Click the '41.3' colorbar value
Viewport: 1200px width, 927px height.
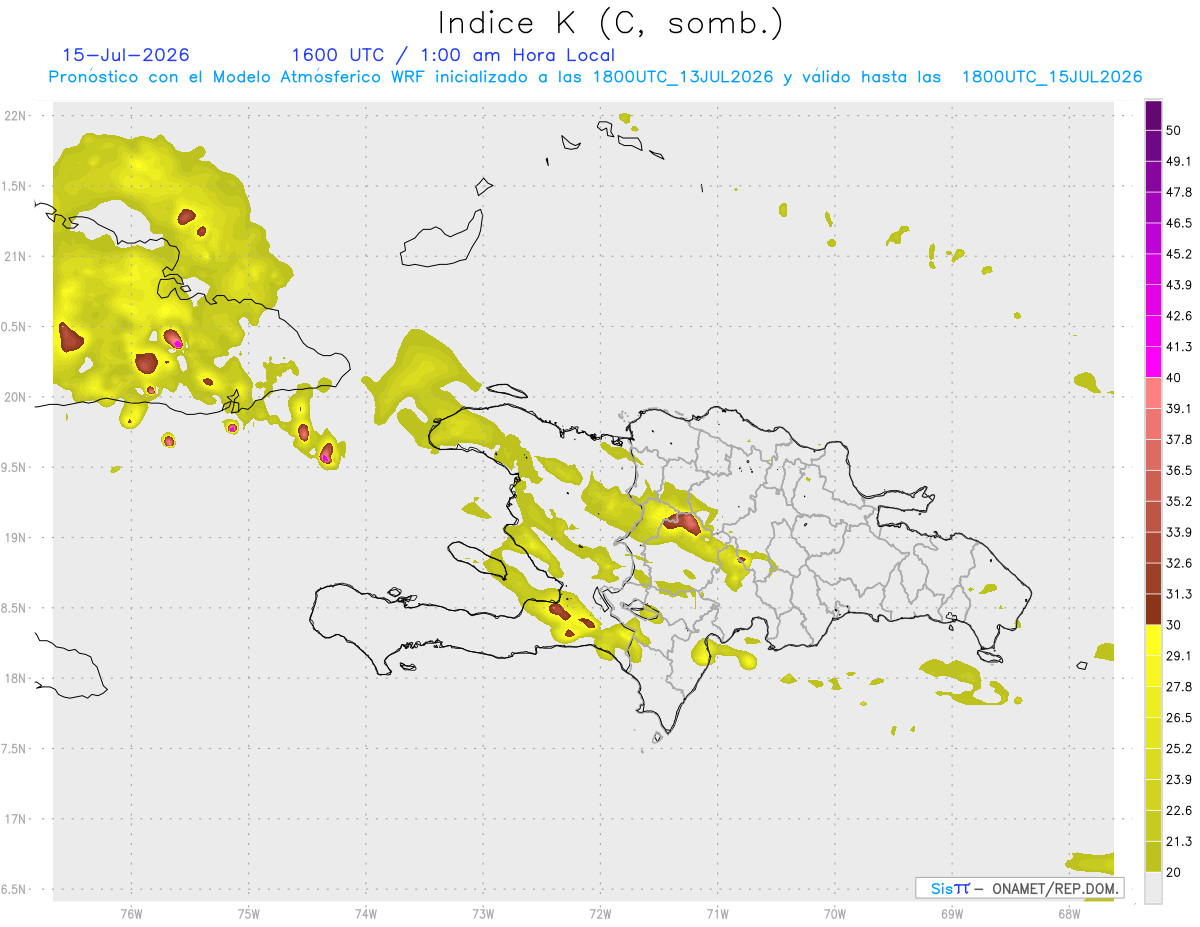pyautogui.click(x=1179, y=347)
